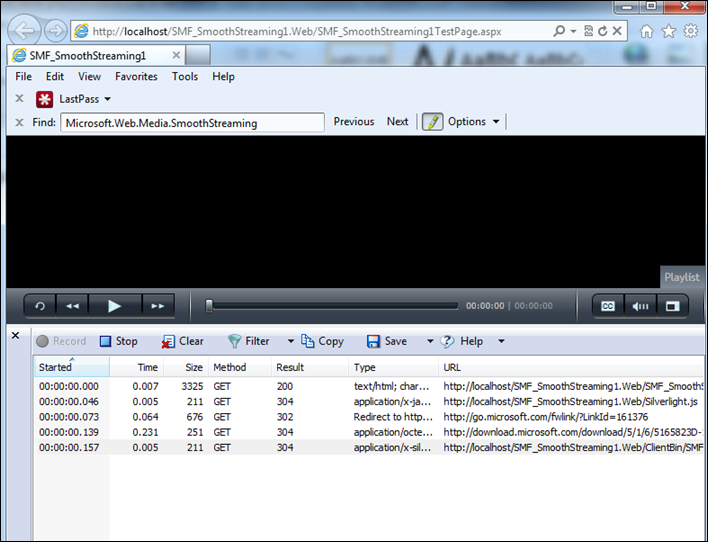Select the download.microsoft.com request URL
This screenshot has width=708, height=542.
point(573,432)
